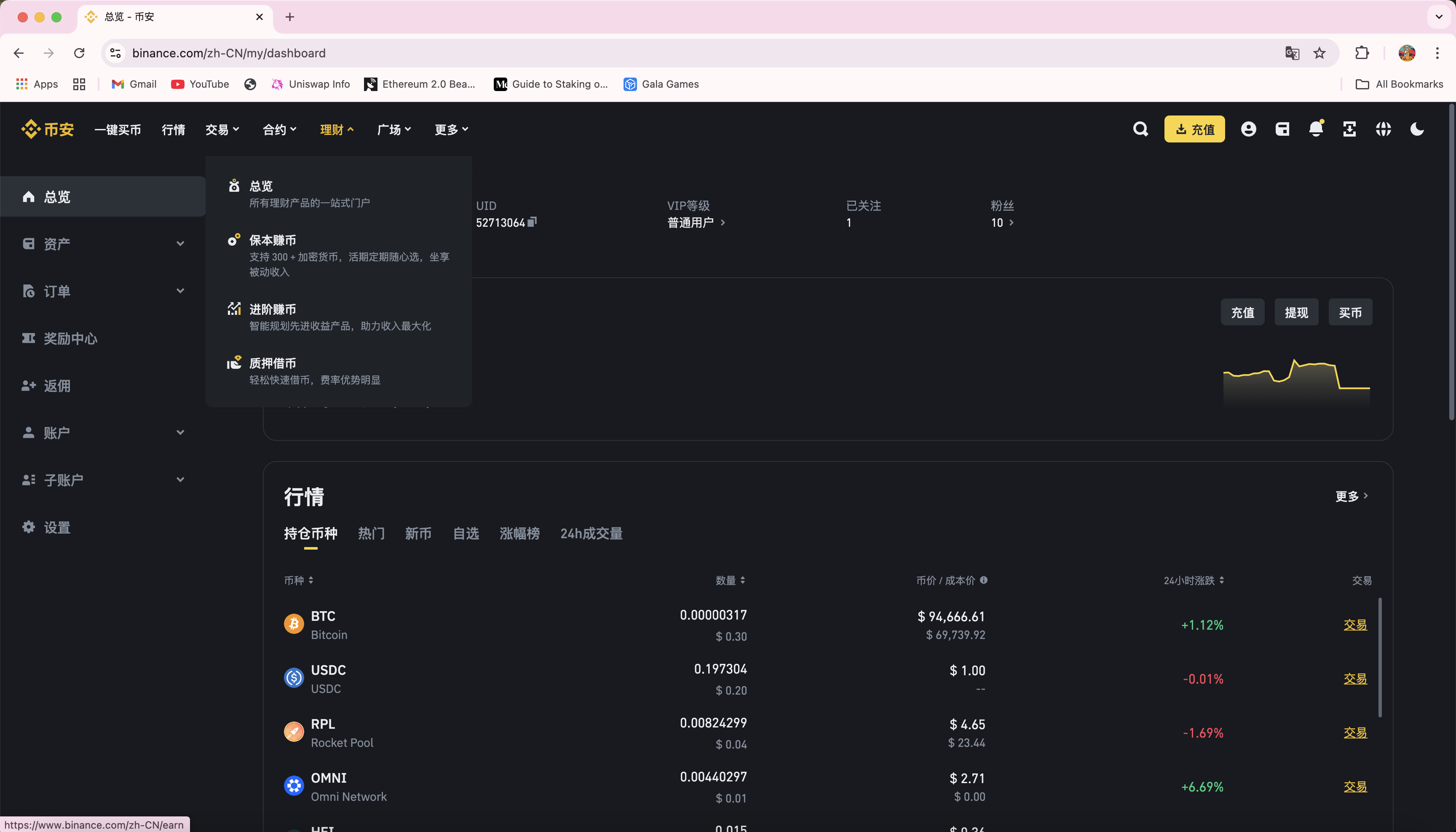This screenshot has width=1456, height=832.
Task: Click the 交易 link for BTC
Action: pyautogui.click(x=1355, y=625)
